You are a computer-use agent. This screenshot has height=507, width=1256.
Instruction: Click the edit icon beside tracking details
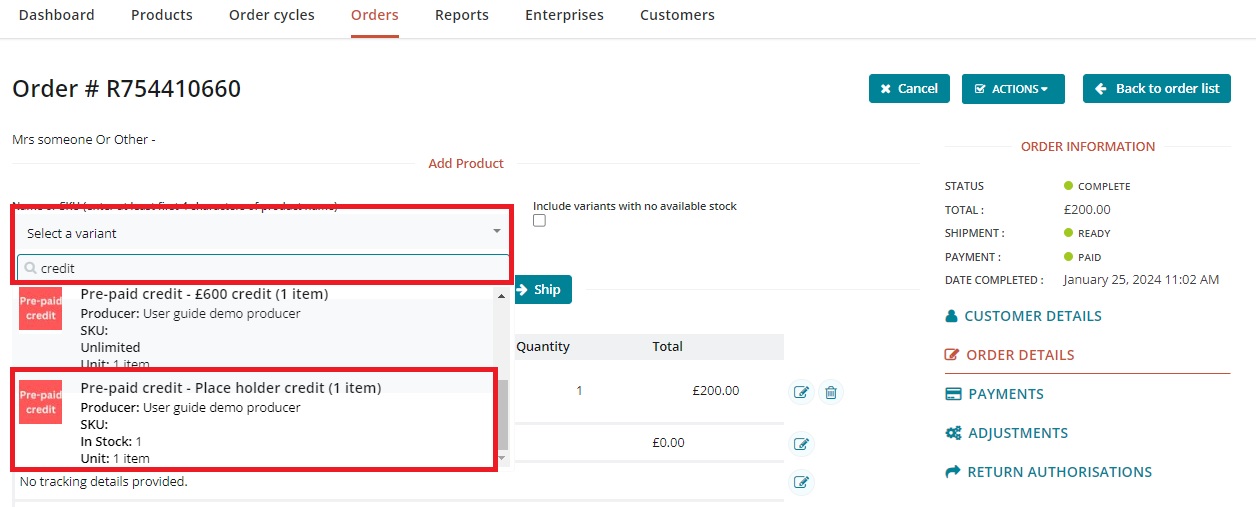(801, 483)
